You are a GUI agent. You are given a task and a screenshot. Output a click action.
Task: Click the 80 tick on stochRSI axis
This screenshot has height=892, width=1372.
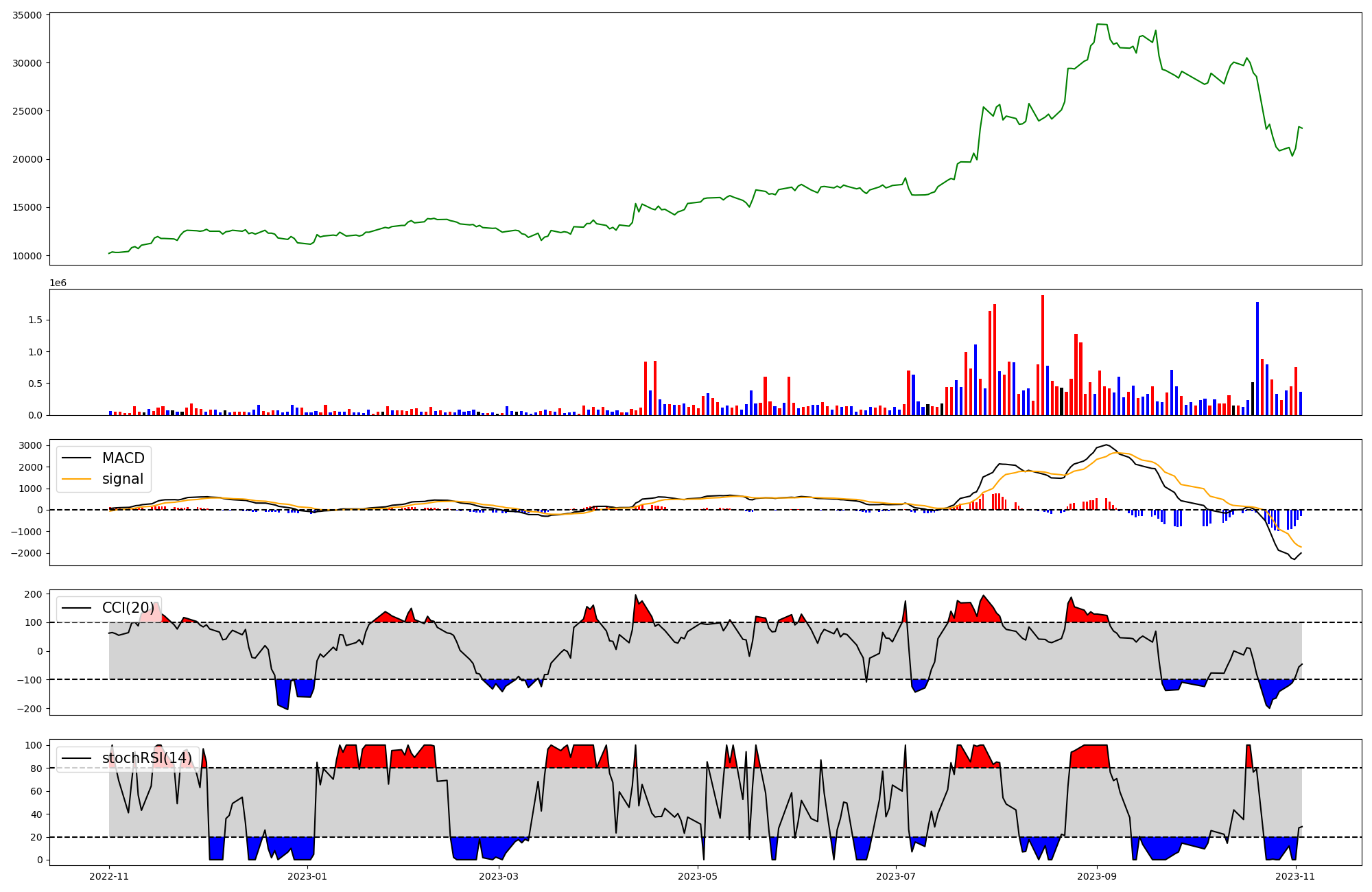pyautogui.click(x=36, y=768)
